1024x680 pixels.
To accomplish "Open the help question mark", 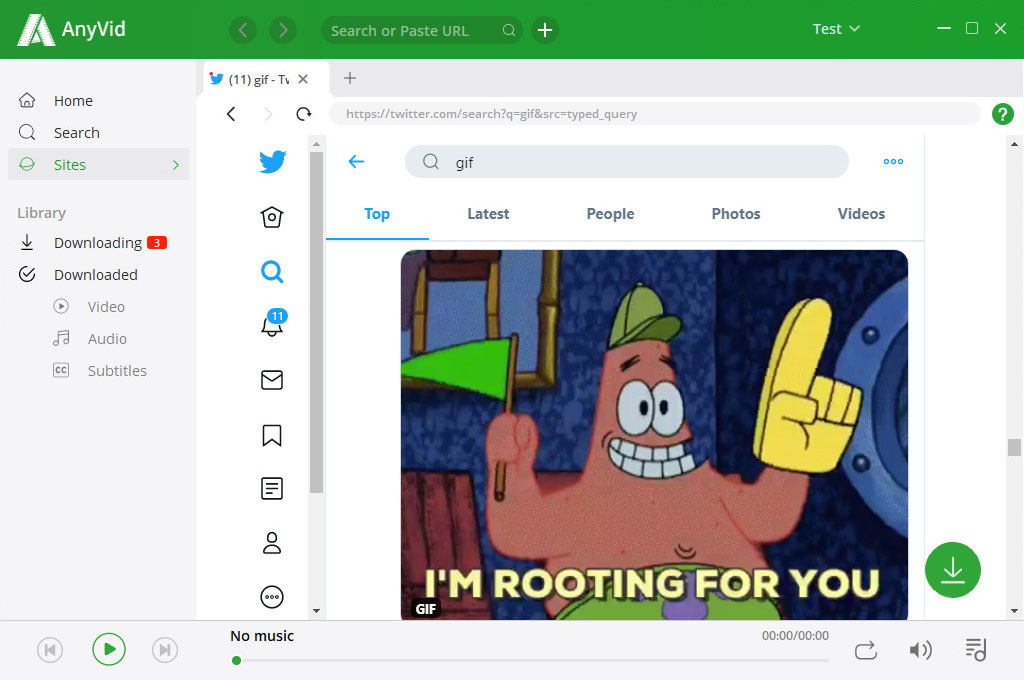I will point(1003,114).
